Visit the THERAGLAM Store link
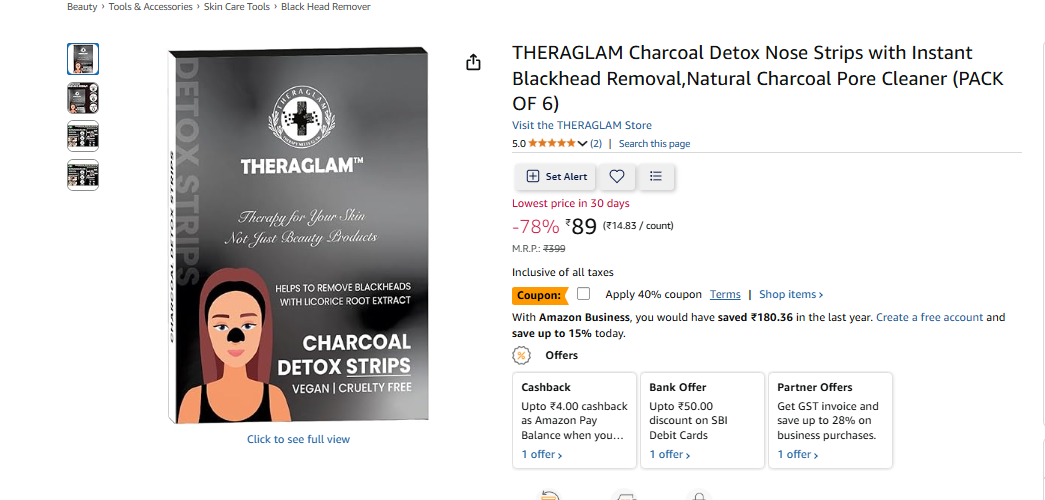This screenshot has width=1045, height=500. [582, 125]
